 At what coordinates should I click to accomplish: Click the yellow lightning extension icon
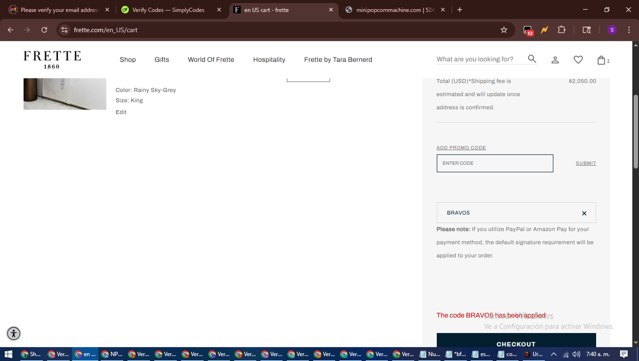pyautogui.click(x=544, y=30)
